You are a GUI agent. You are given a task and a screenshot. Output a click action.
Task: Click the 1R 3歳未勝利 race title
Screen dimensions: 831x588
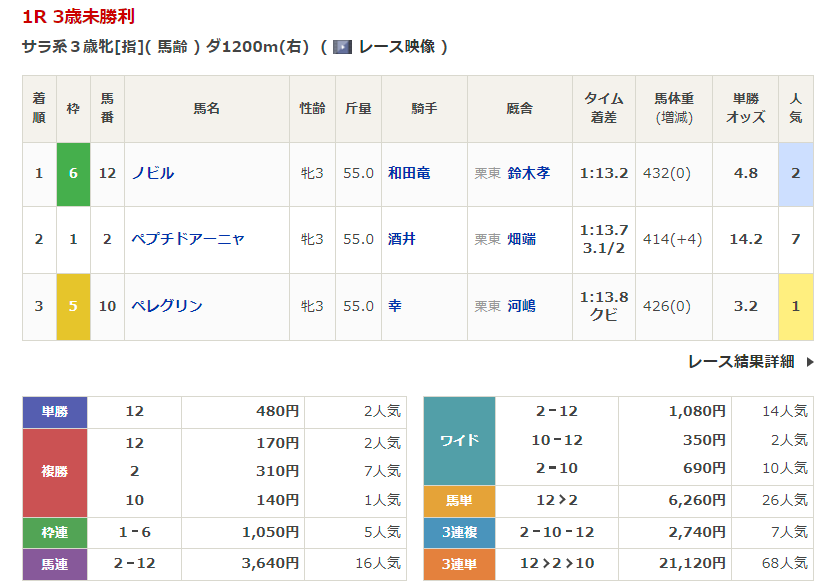tap(79, 17)
